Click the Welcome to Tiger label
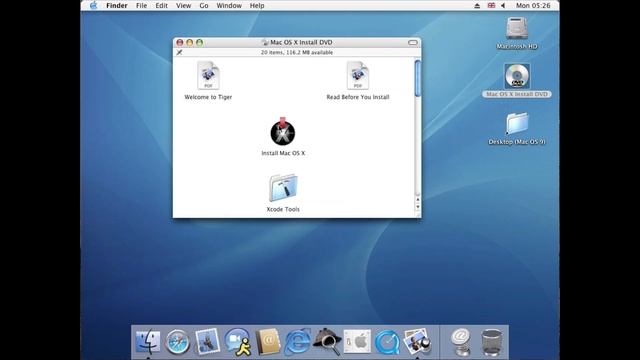 [x=208, y=97]
